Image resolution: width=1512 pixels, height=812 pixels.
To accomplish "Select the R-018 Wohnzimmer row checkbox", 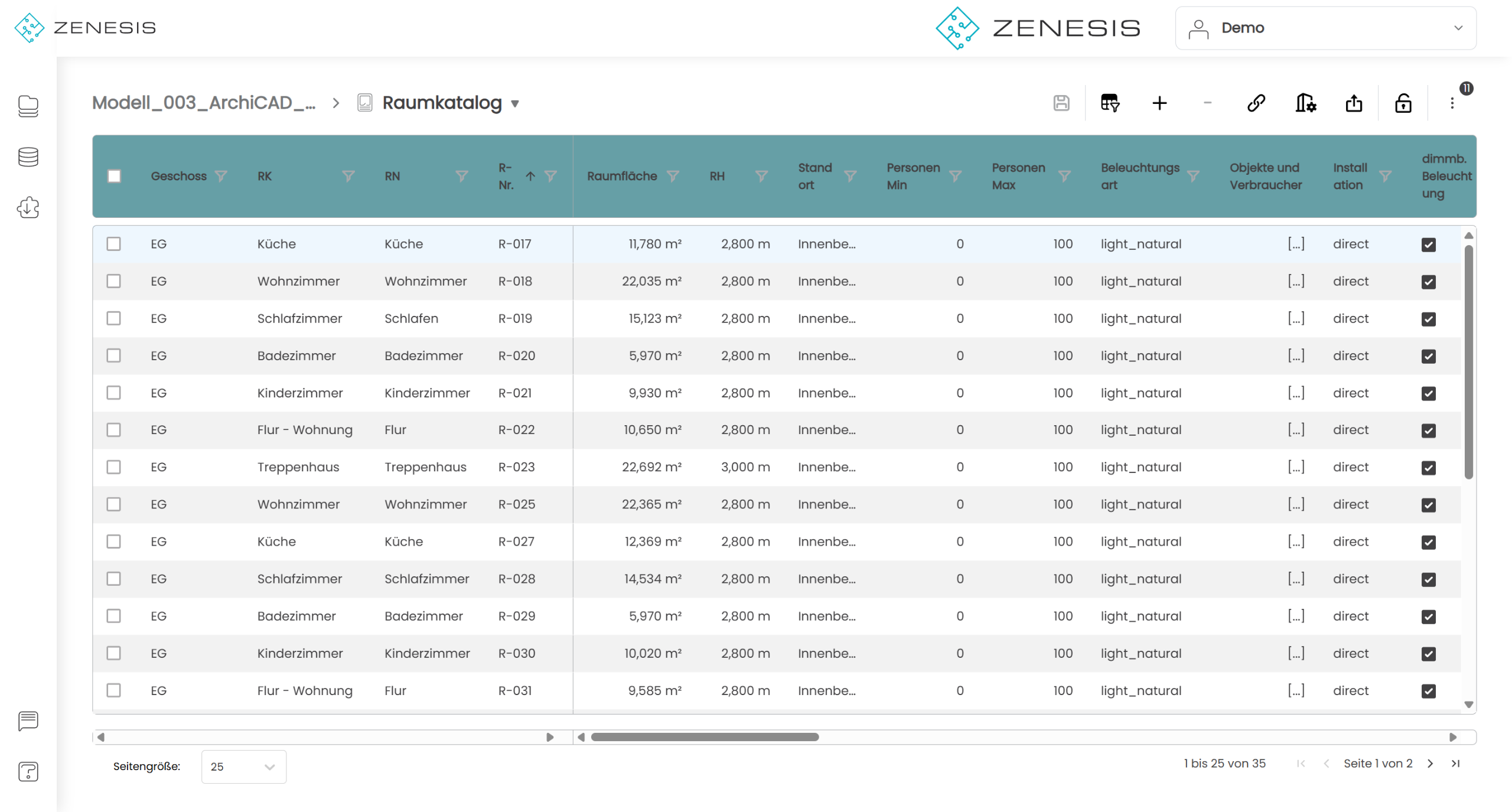I will [x=113, y=281].
